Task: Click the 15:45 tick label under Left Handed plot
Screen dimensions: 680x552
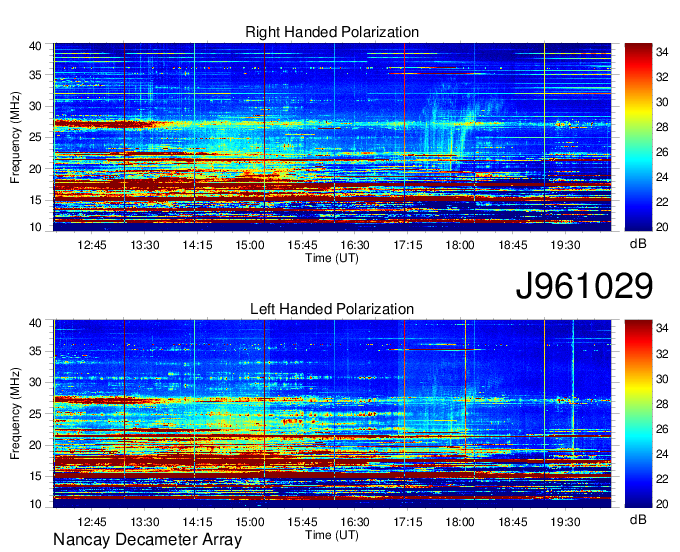Action: (x=302, y=522)
